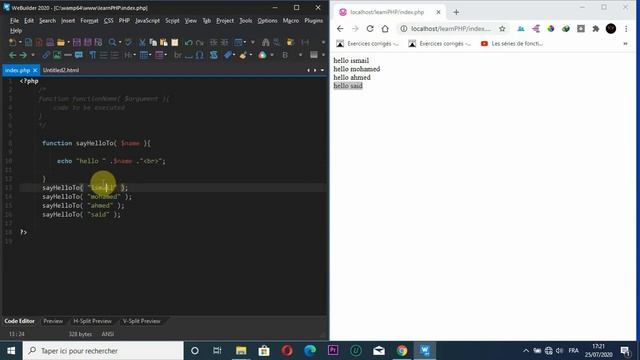
Task: Open the JavaScript menu
Action: (147, 20)
